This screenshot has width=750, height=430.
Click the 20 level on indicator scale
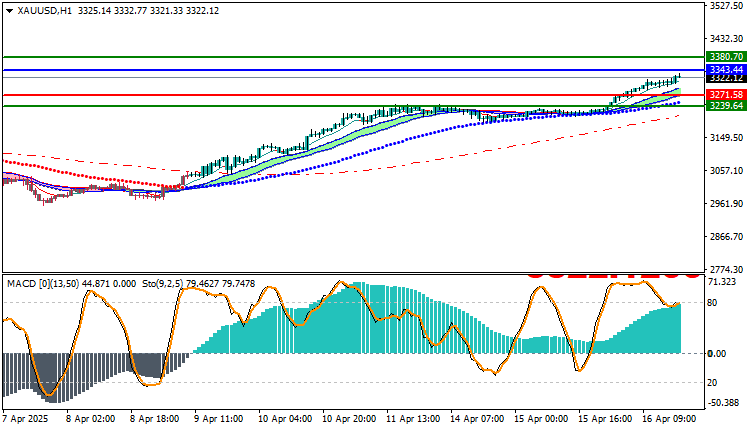(x=712, y=383)
